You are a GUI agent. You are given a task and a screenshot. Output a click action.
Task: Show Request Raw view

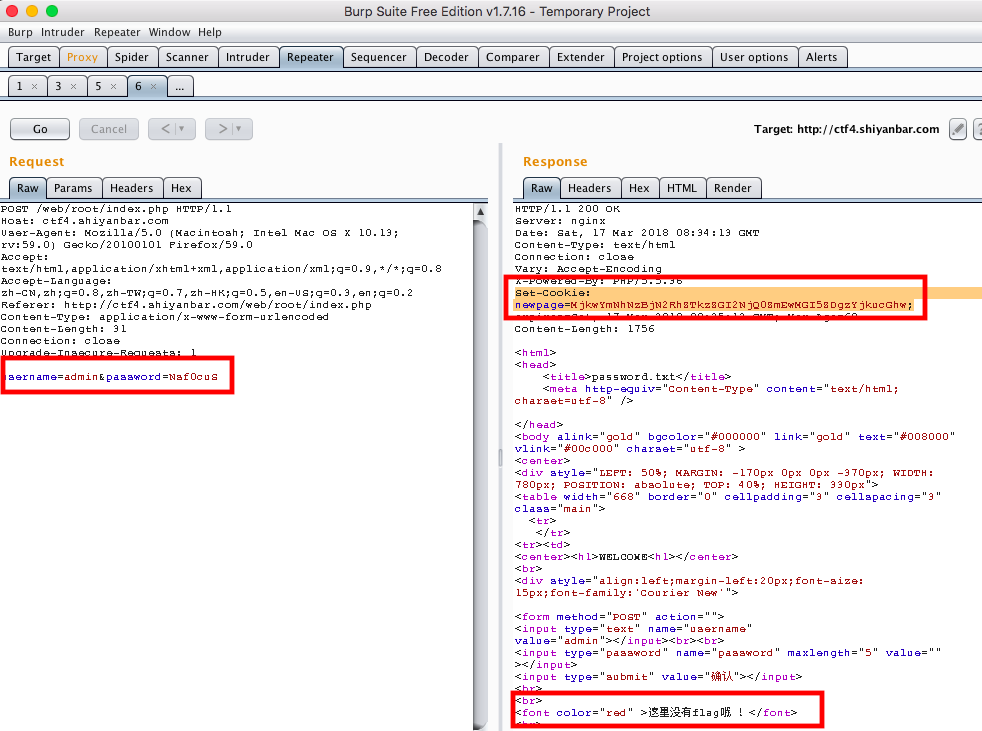pyautogui.click(x=28, y=188)
